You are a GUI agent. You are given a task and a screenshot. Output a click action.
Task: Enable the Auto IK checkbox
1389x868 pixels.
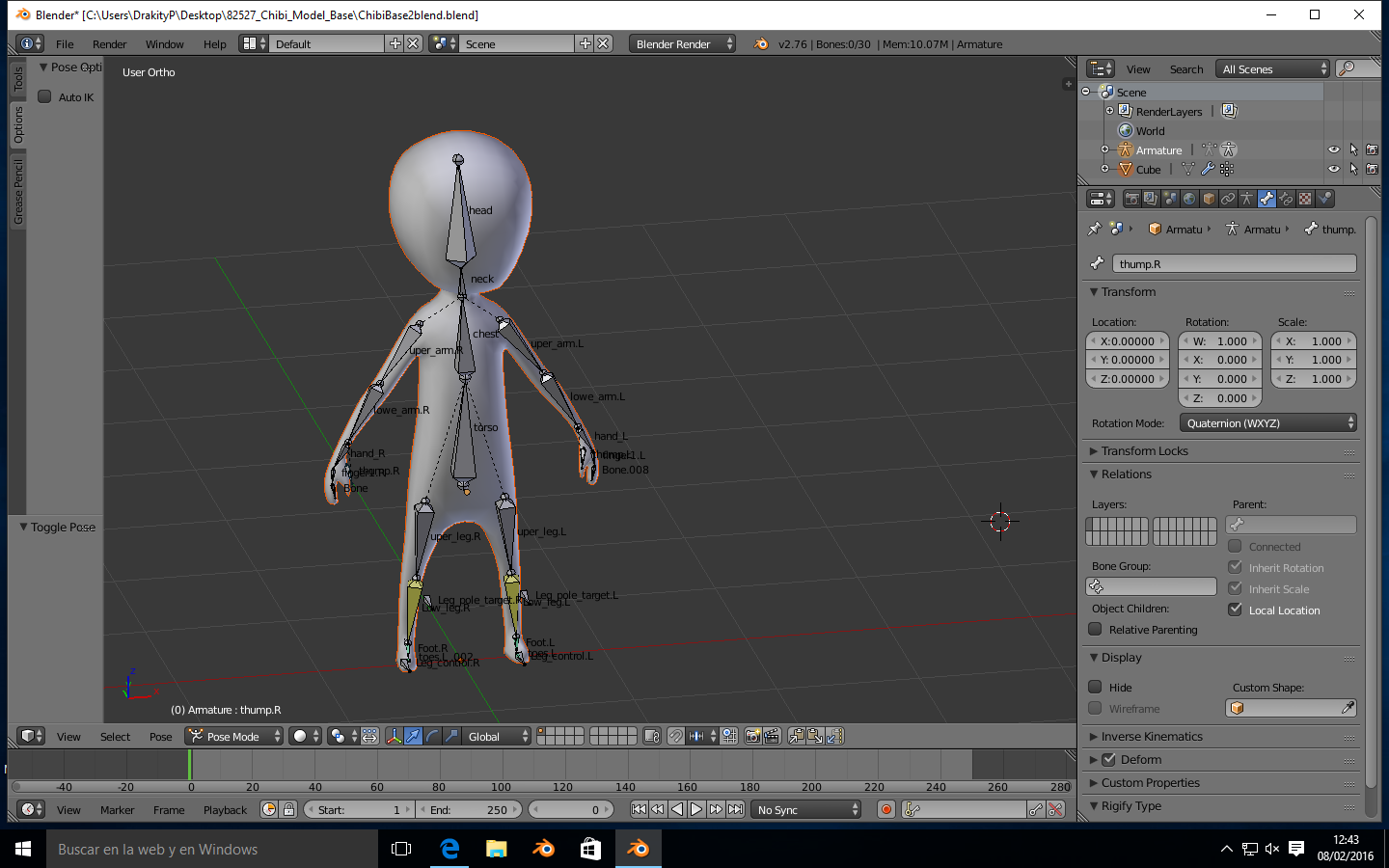44,96
